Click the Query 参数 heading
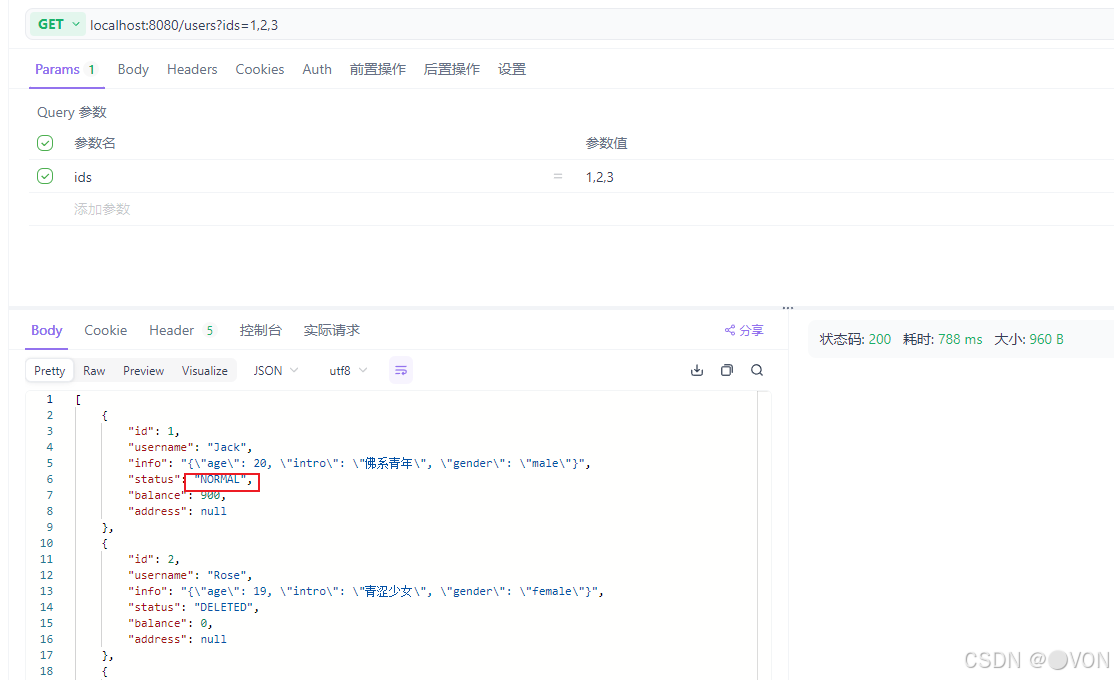 tap(72, 112)
